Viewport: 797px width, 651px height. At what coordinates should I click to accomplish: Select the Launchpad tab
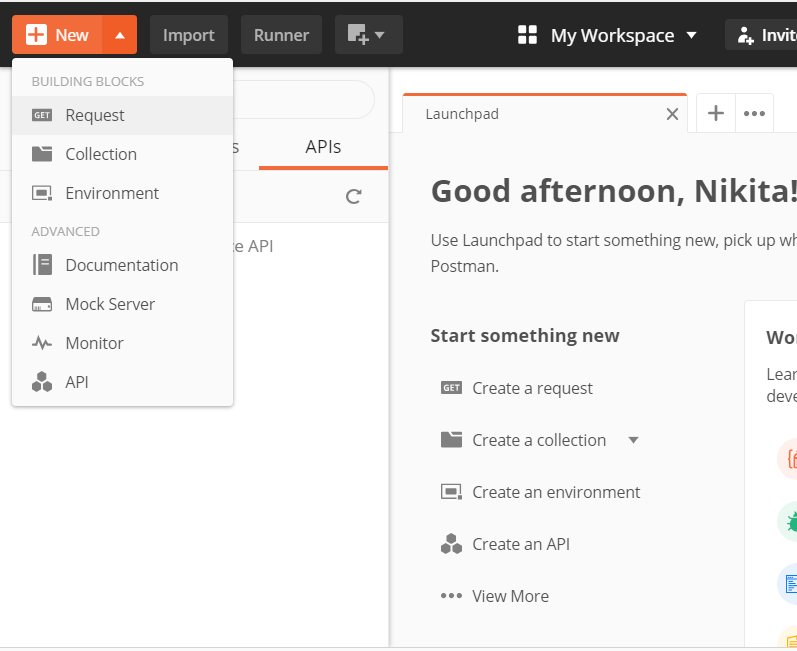[x=545, y=114]
